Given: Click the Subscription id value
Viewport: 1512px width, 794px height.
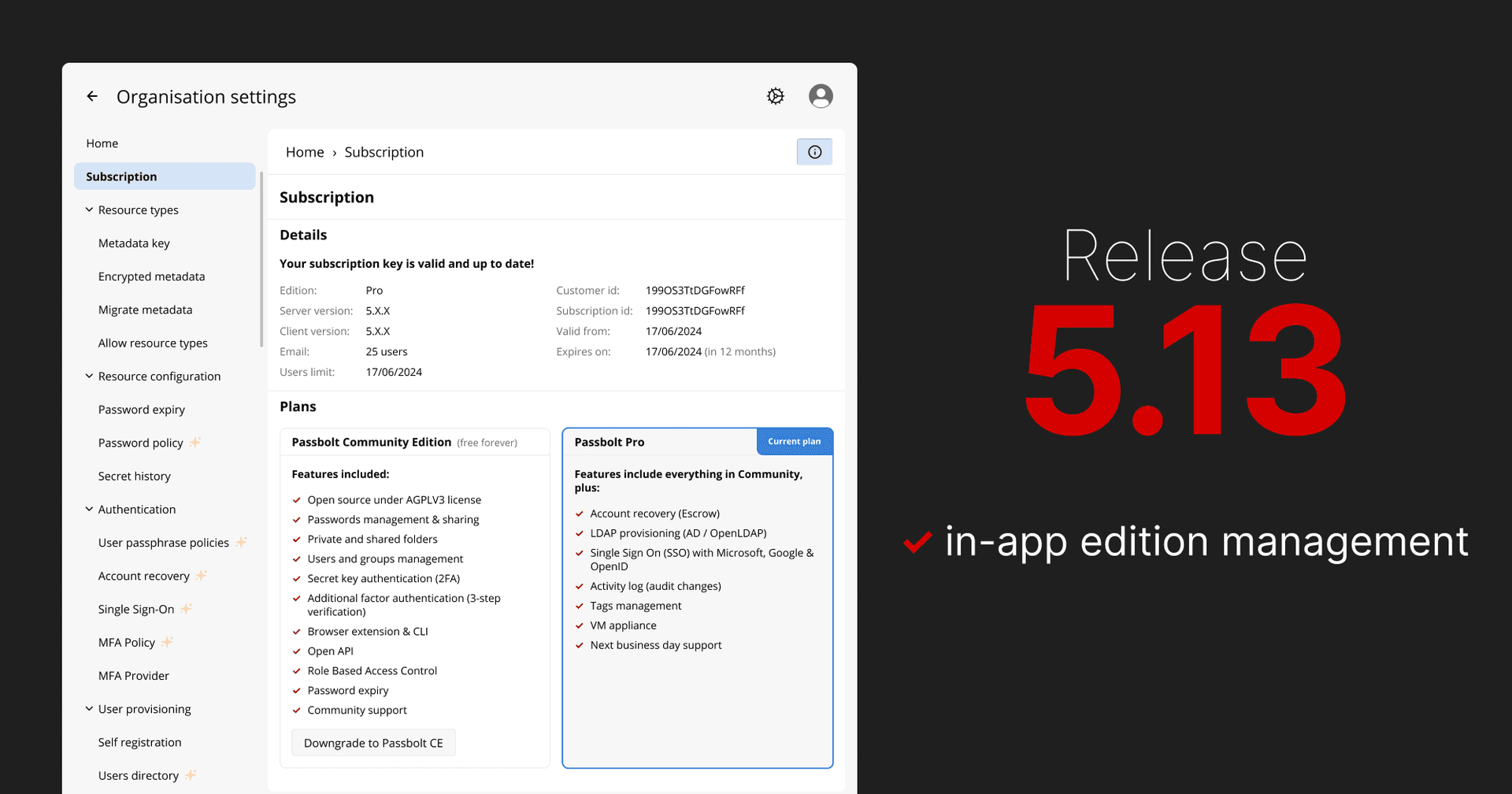Looking at the screenshot, I should [695, 310].
